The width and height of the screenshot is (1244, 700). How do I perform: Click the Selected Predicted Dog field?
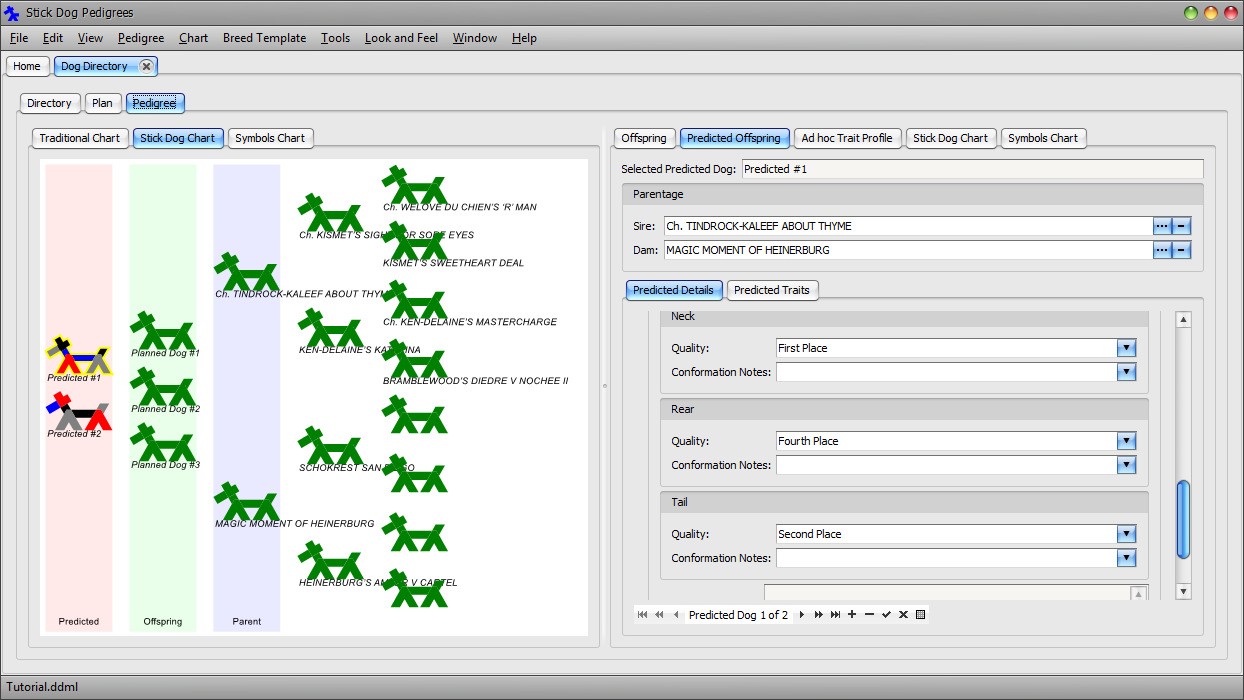coord(971,169)
